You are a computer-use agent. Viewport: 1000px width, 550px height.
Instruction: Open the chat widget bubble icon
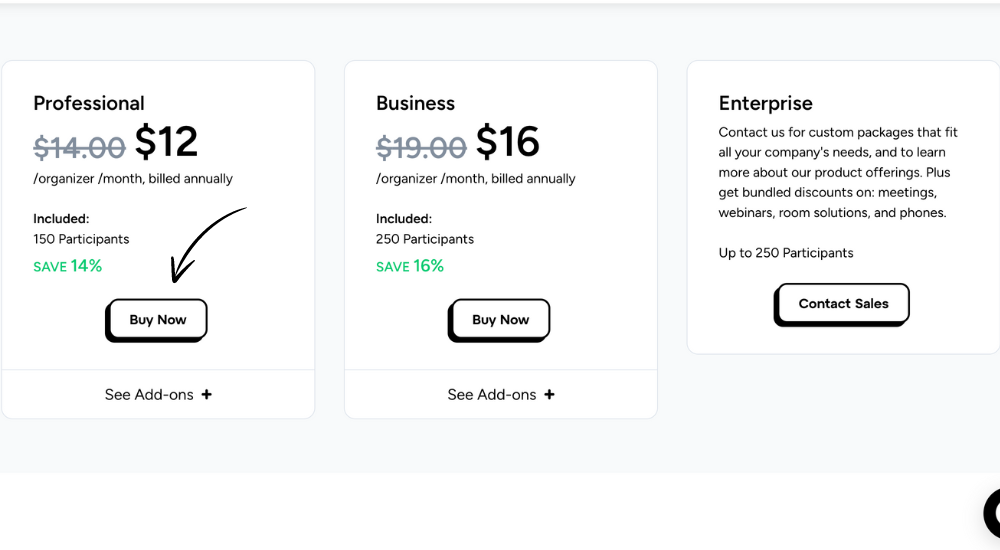pyautogui.click(x=992, y=514)
